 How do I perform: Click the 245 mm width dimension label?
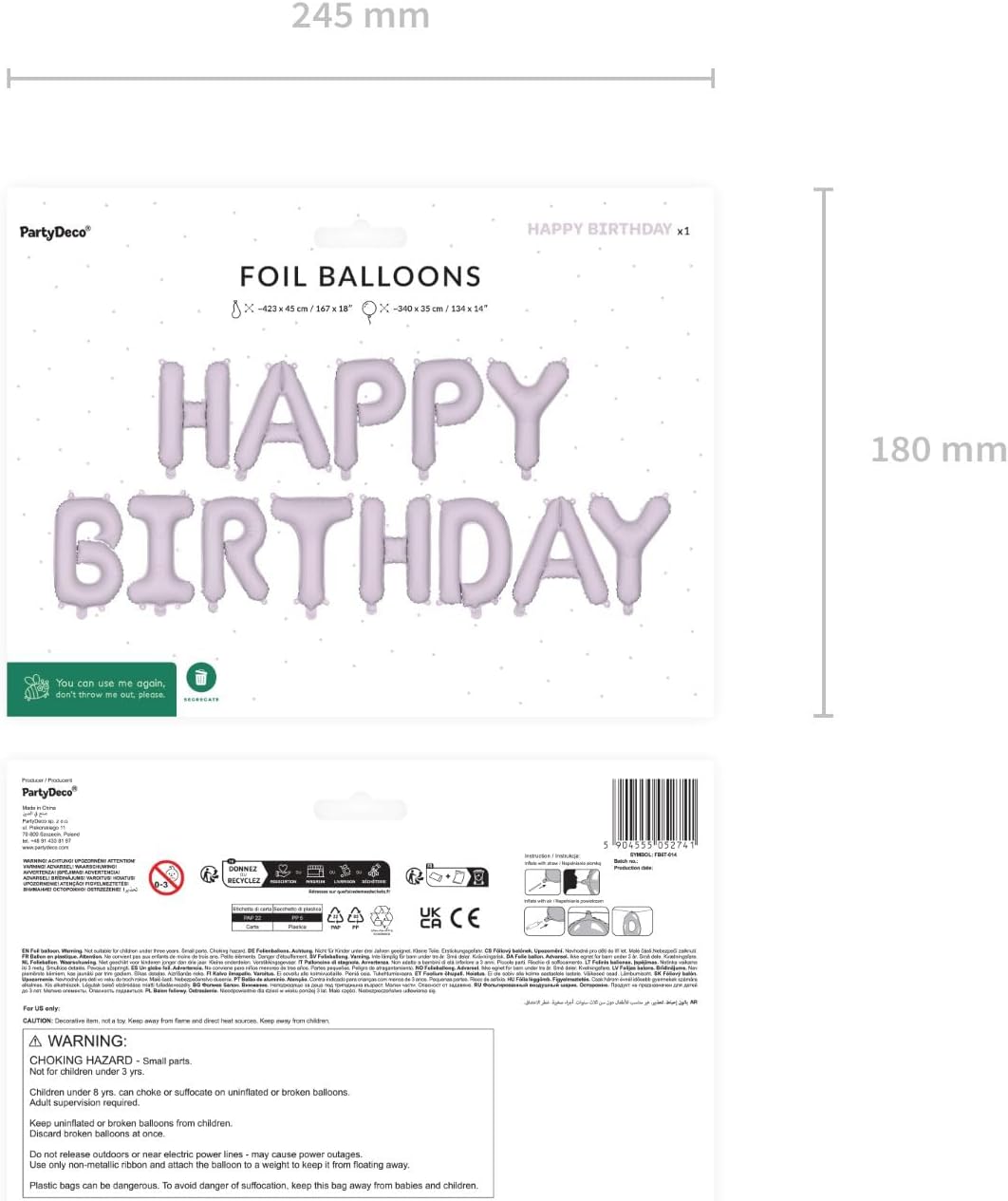pos(361,16)
